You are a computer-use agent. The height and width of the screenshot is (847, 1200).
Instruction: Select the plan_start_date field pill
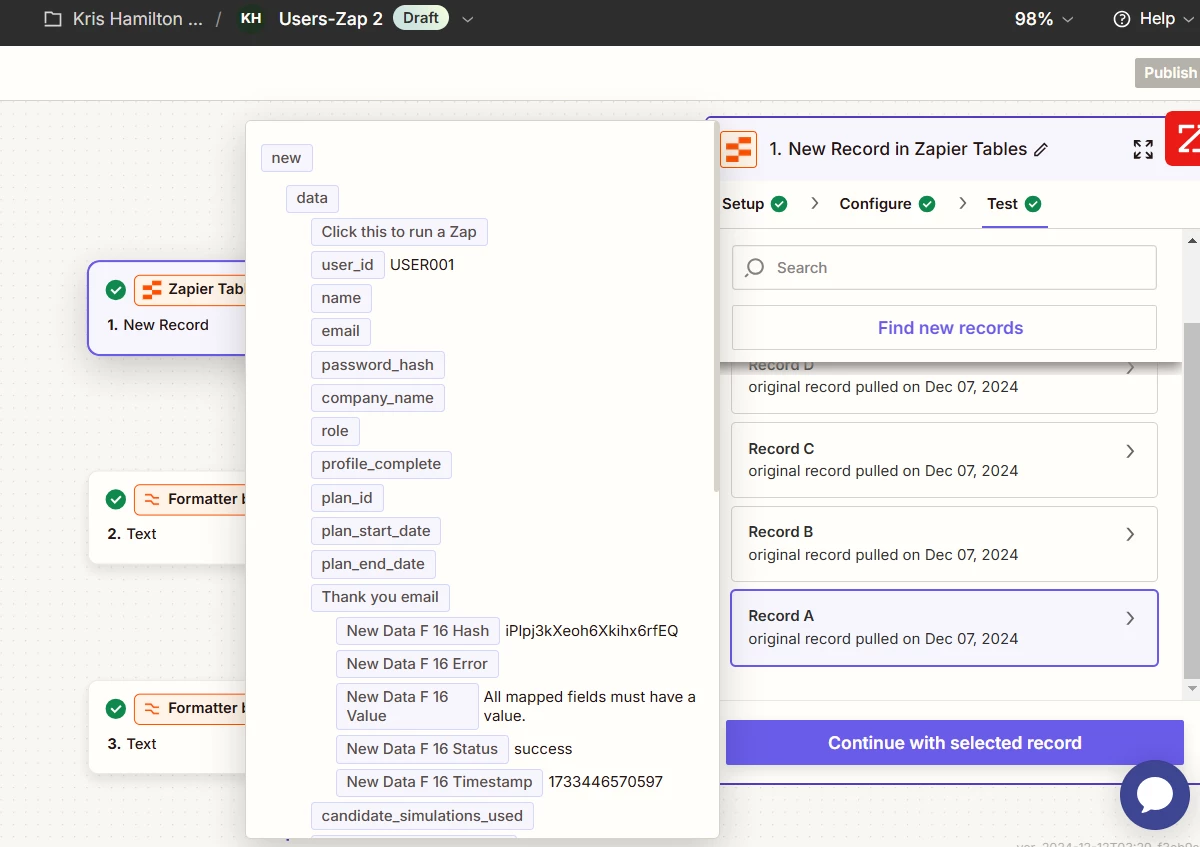click(x=376, y=531)
